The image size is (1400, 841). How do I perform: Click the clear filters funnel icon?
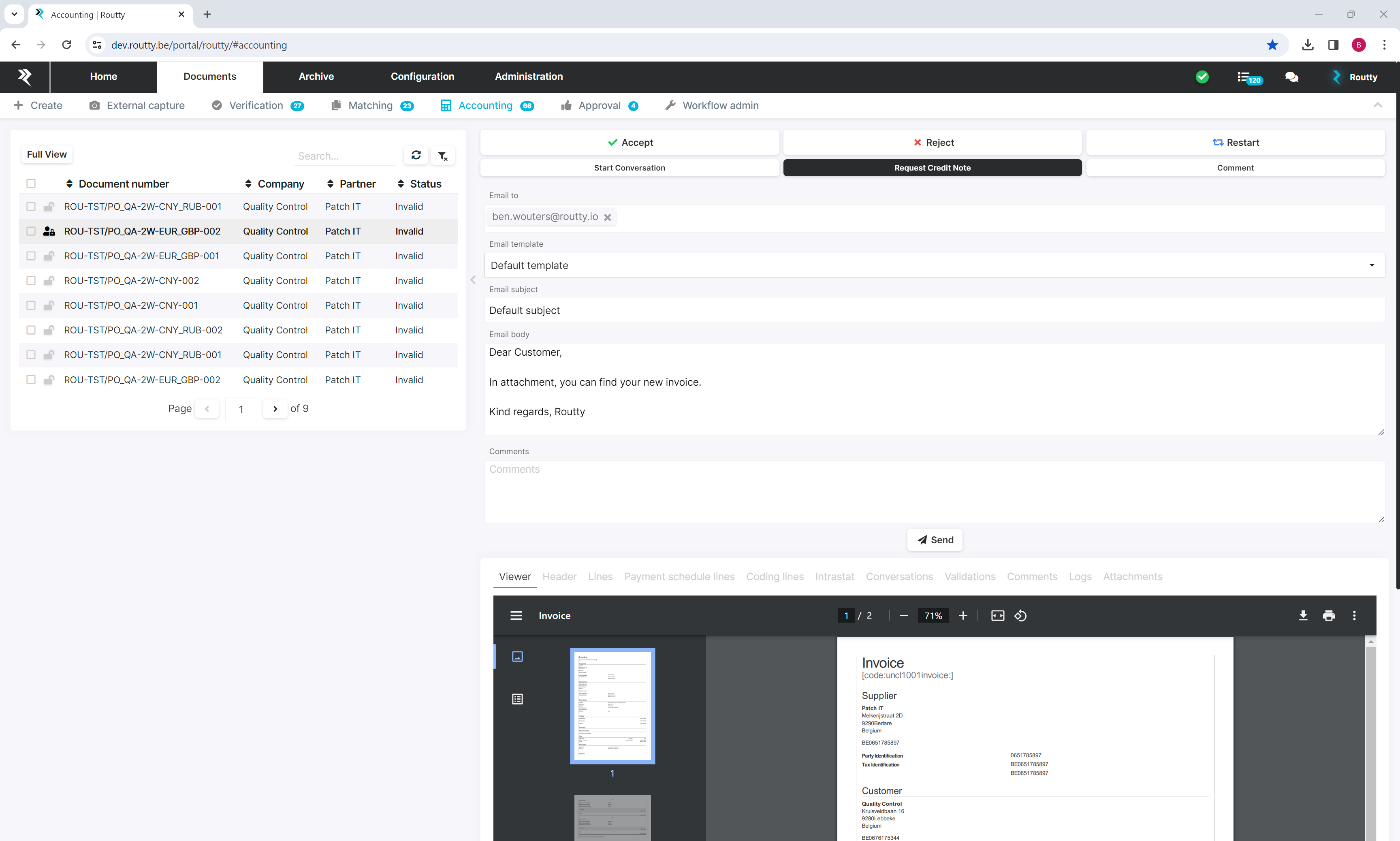click(x=442, y=155)
